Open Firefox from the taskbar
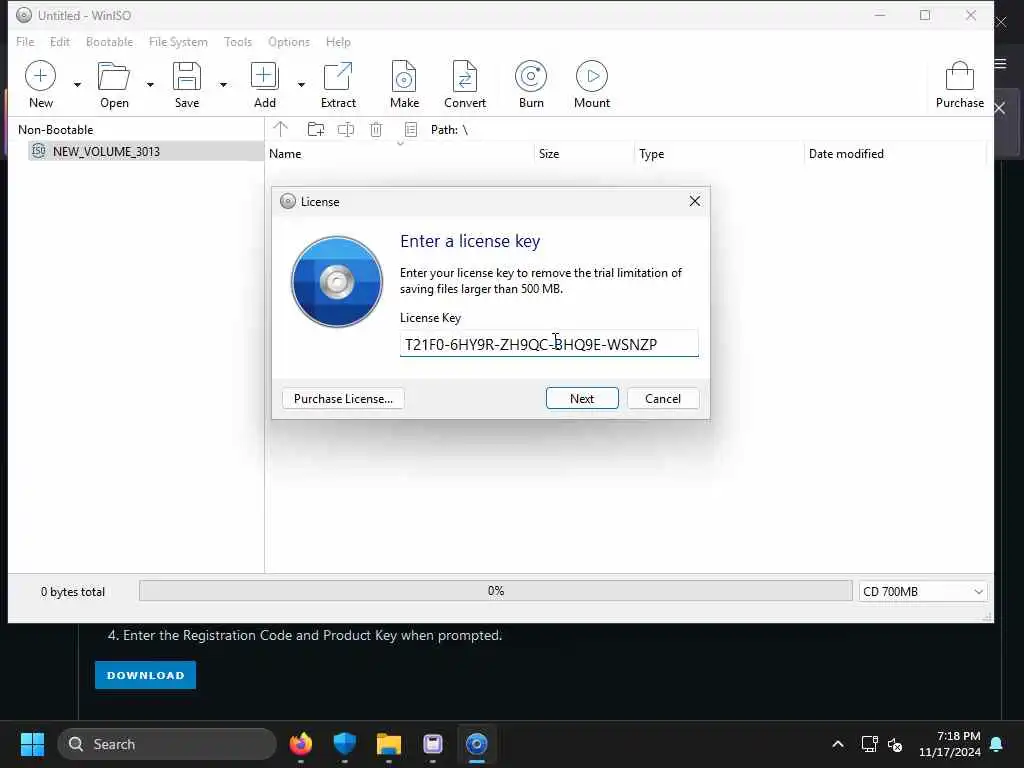Viewport: 1024px width, 768px height. click(x=300, y=744)
